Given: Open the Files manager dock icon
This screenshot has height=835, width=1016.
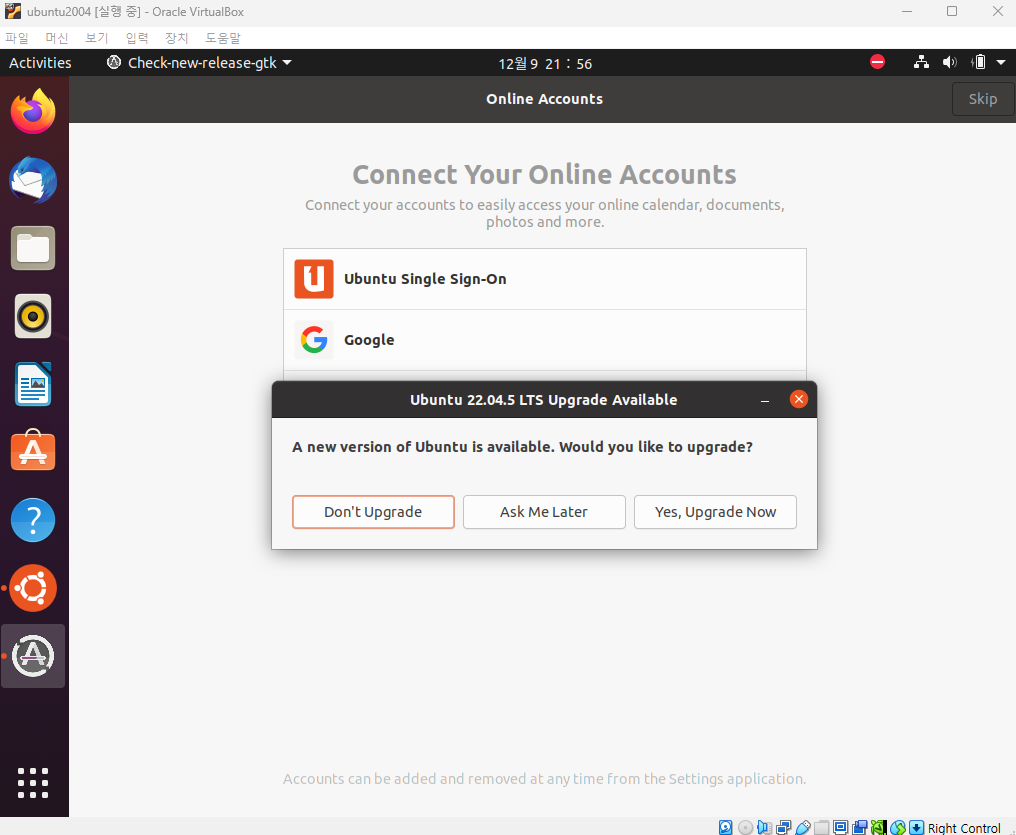Looking at the screenshot, I should (x=33, y=248).
